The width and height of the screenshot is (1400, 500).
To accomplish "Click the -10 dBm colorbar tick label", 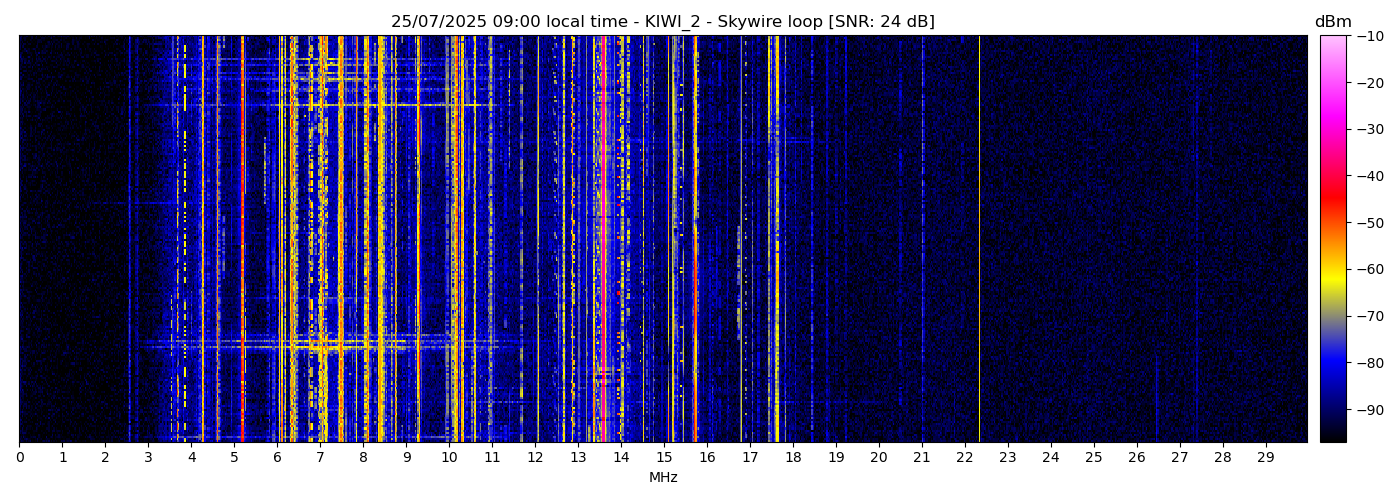I will click(x=1369, y=36).
